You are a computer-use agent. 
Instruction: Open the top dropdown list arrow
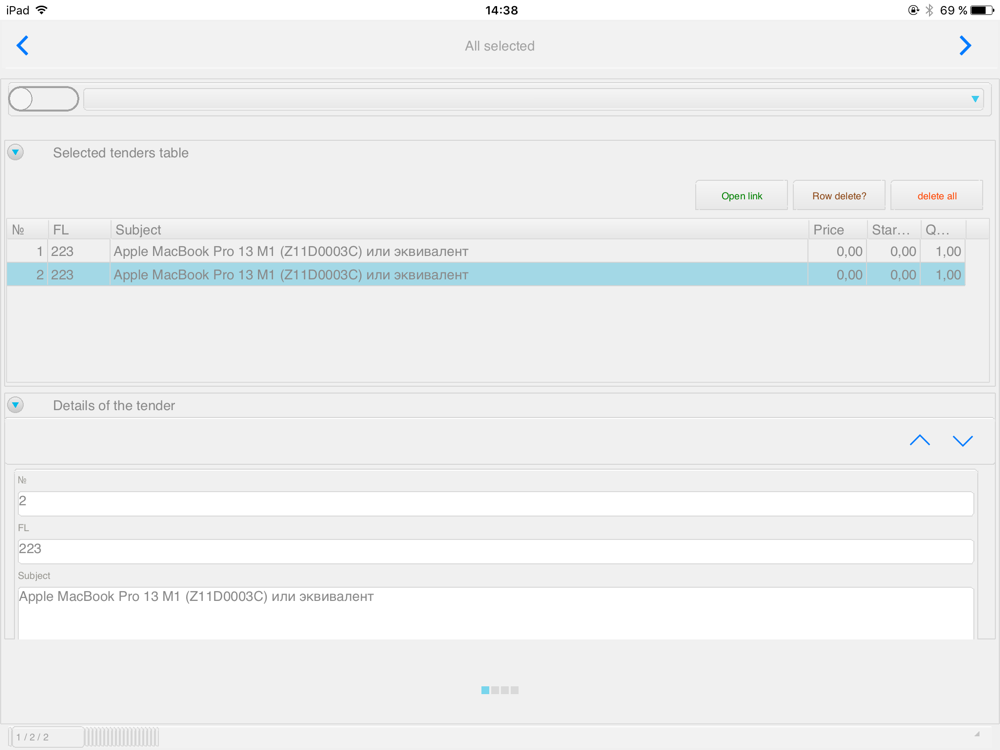974,99
